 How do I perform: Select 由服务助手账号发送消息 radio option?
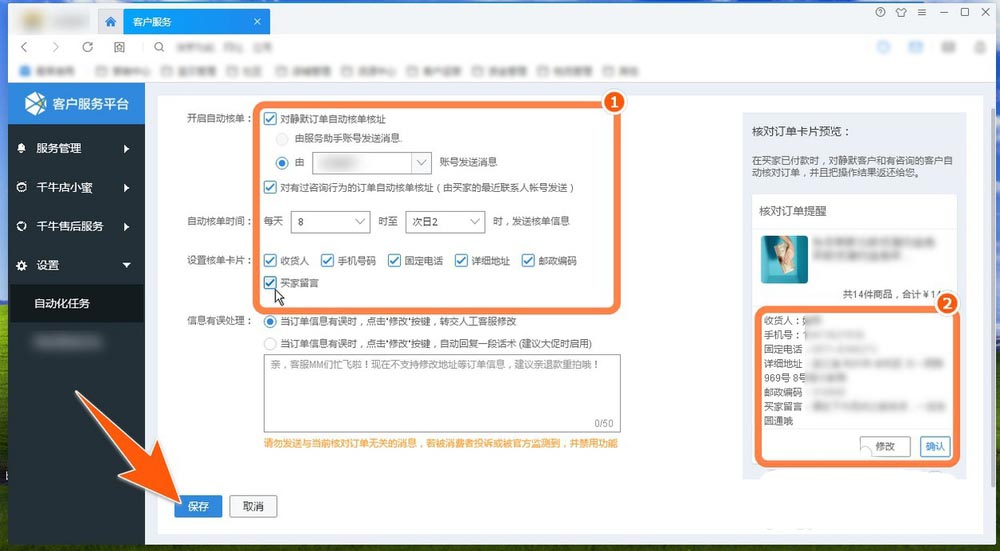[x=282, y=138]
